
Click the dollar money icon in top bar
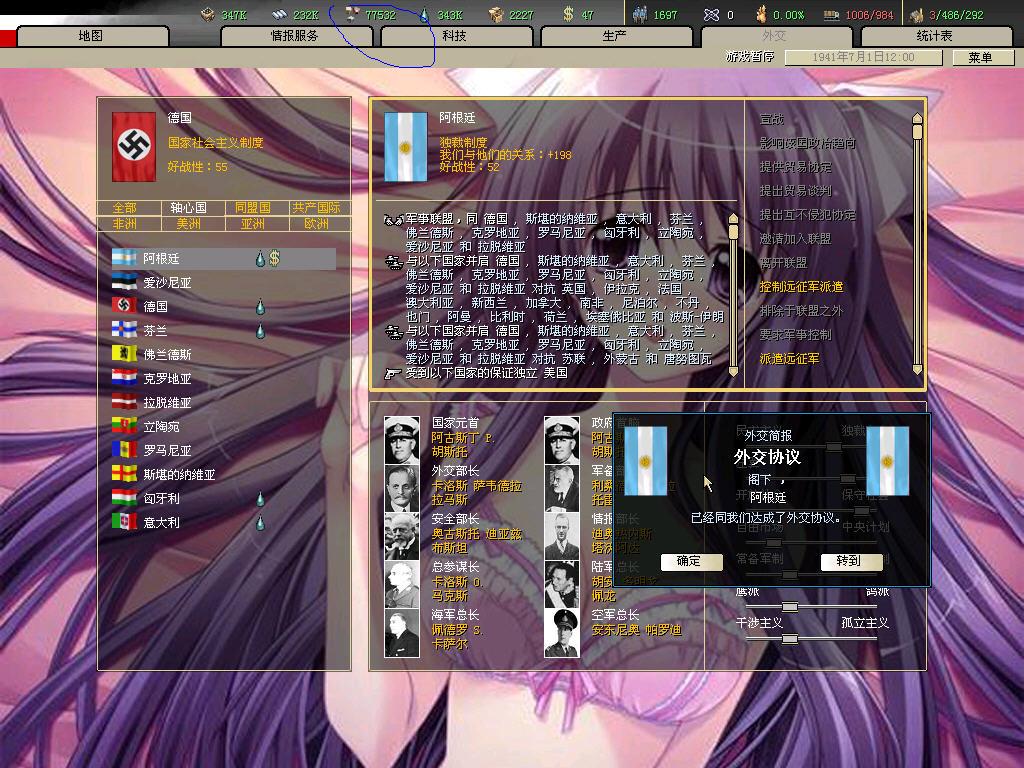pos(568,14)
